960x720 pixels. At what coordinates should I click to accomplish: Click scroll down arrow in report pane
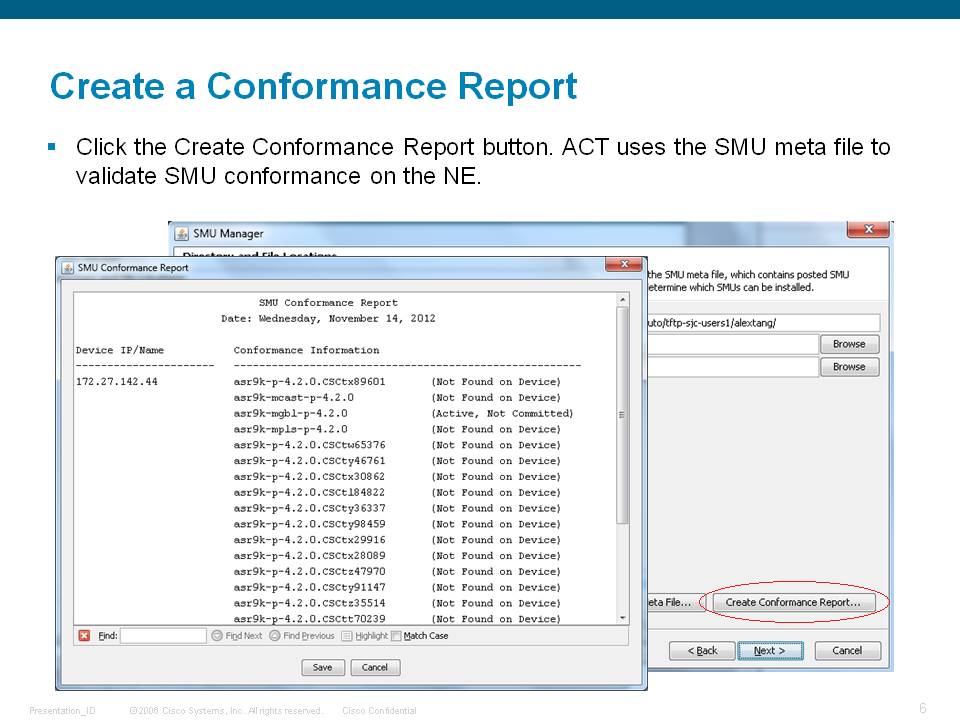(x=623, y=618)
